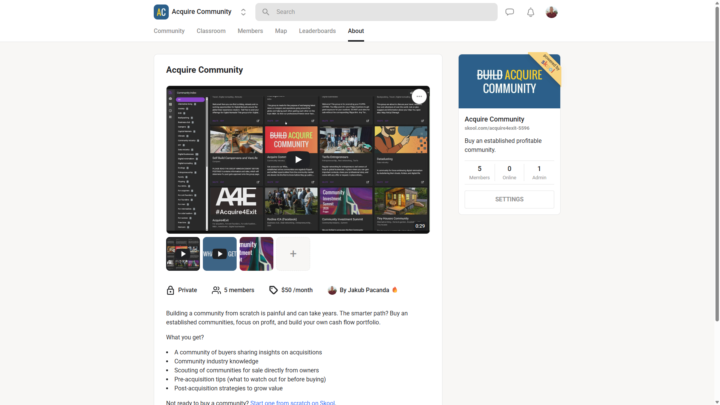Screen dimensions: 720x405
Task: Click the Jakub Pacanda avatar
Action: point(332,290)
